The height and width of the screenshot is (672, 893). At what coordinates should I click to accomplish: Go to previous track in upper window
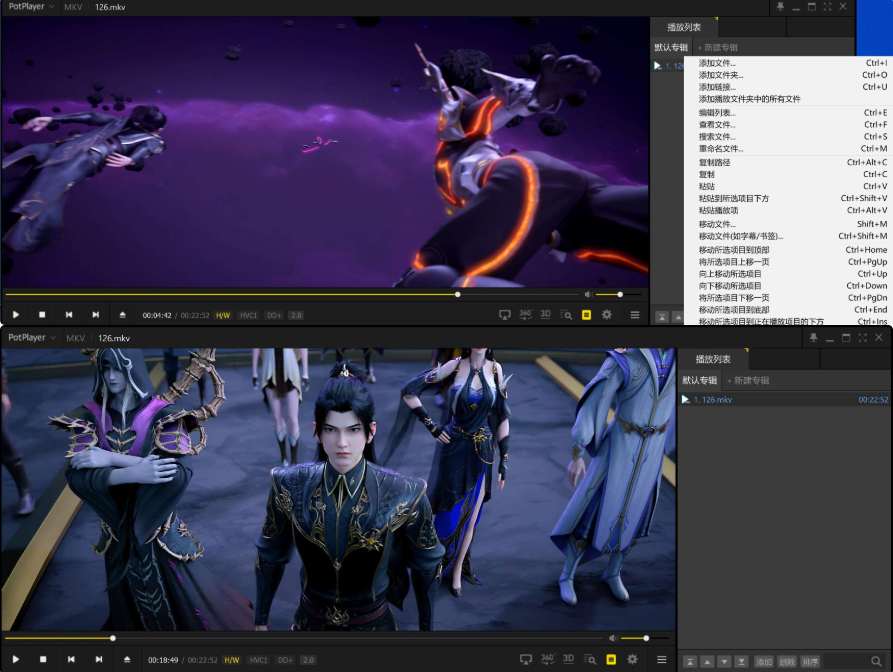click(69, 315)
